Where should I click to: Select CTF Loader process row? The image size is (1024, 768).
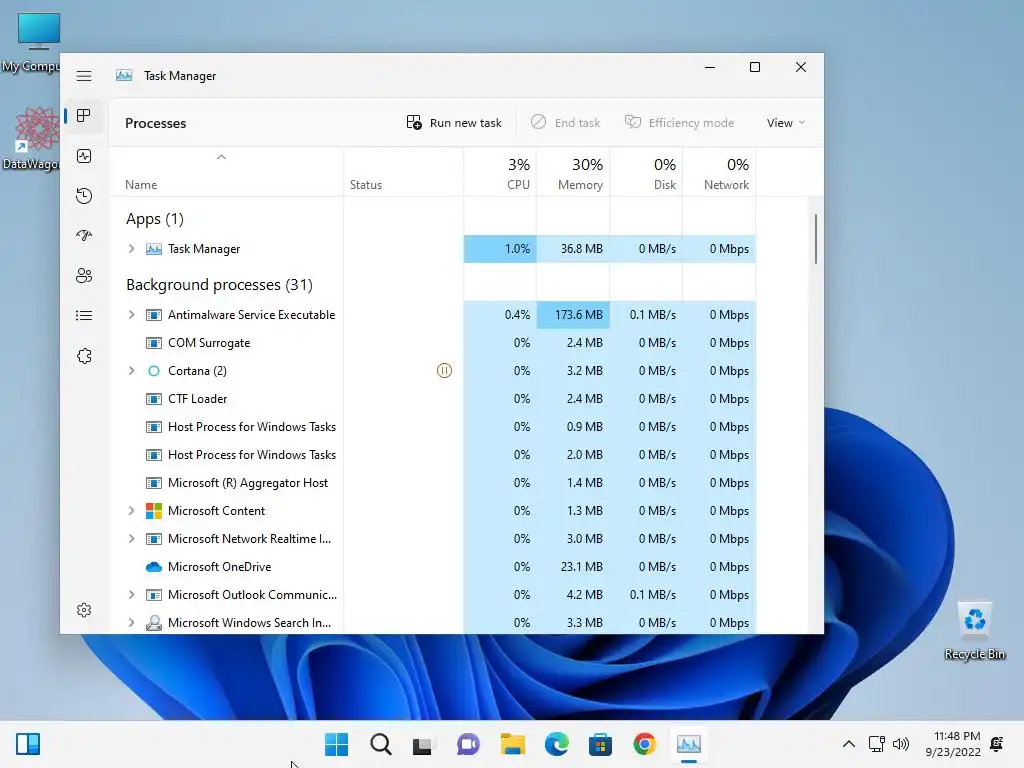point(432,399)
